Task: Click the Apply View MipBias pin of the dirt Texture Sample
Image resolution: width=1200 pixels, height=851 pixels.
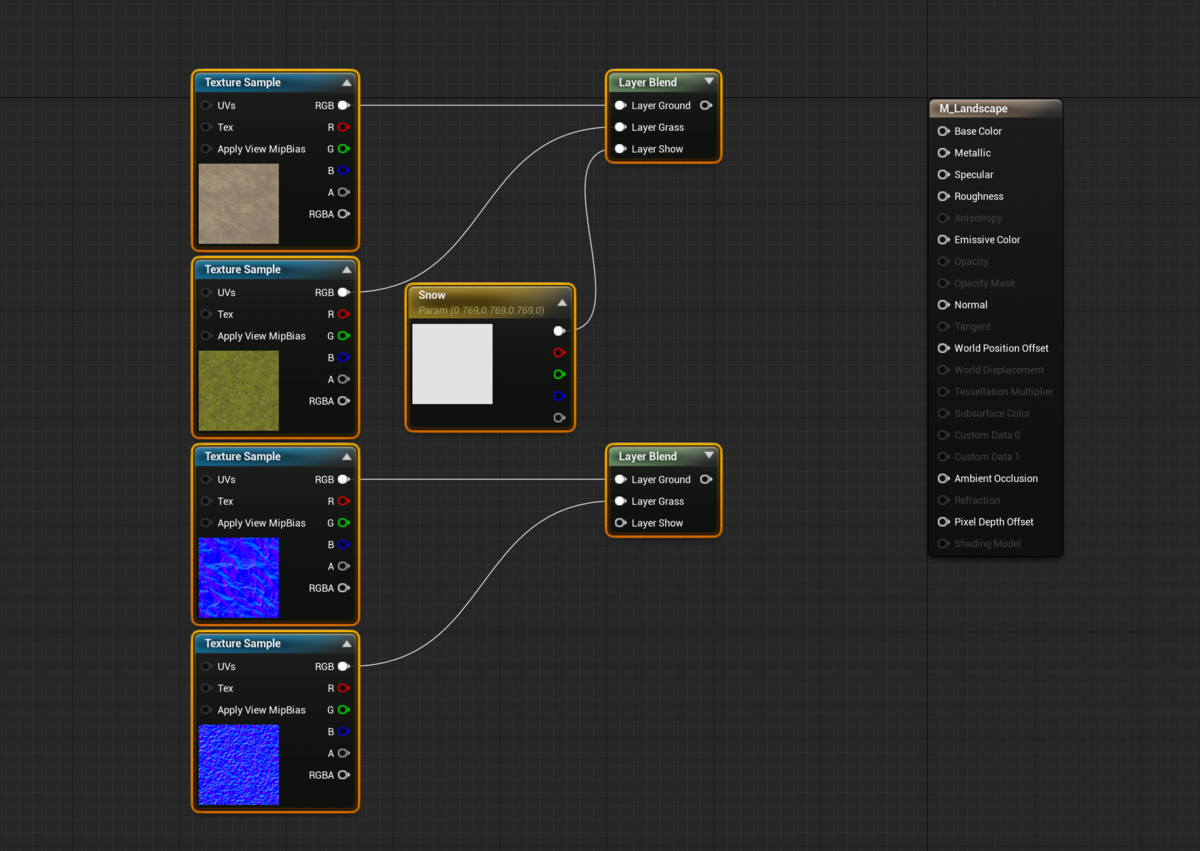Action: 206,149
